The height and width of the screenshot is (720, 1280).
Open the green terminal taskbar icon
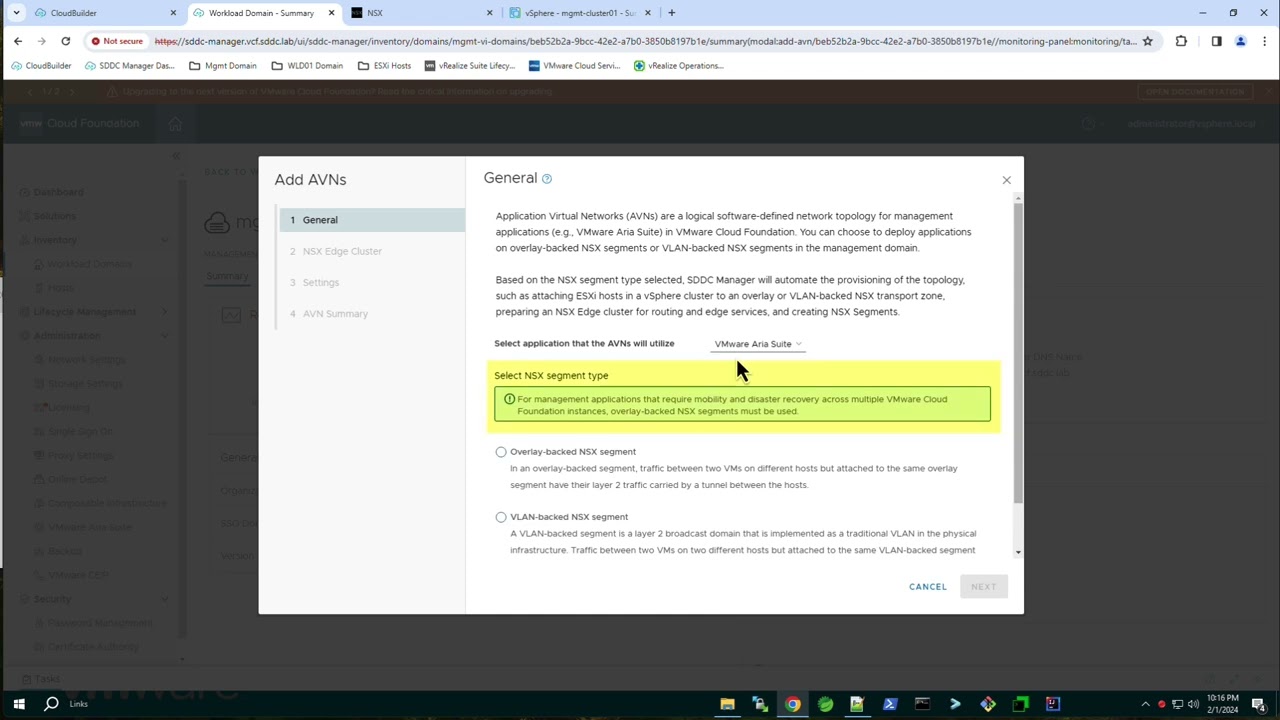(1020, 704)
